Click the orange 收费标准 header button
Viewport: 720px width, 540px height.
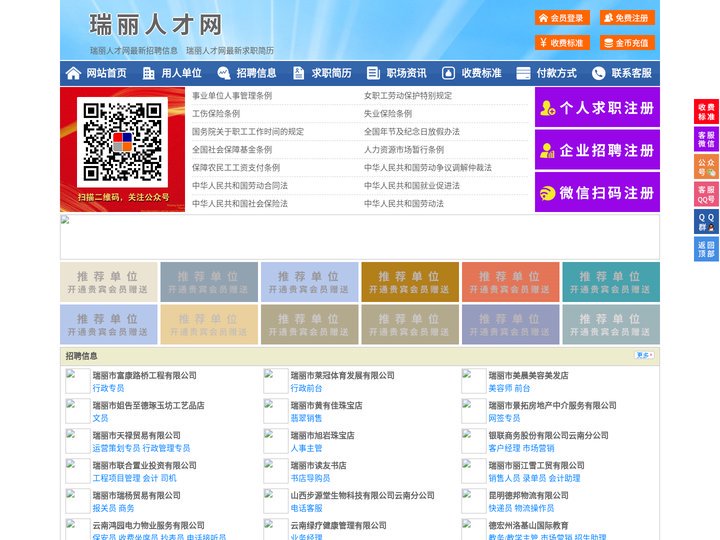coord(562,43)
